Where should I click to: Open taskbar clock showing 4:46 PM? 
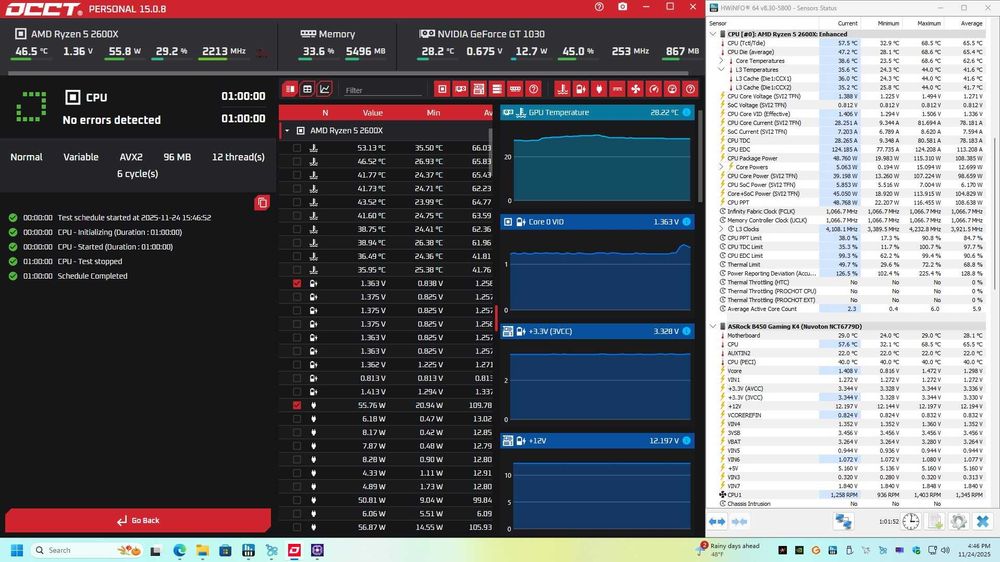974,550
